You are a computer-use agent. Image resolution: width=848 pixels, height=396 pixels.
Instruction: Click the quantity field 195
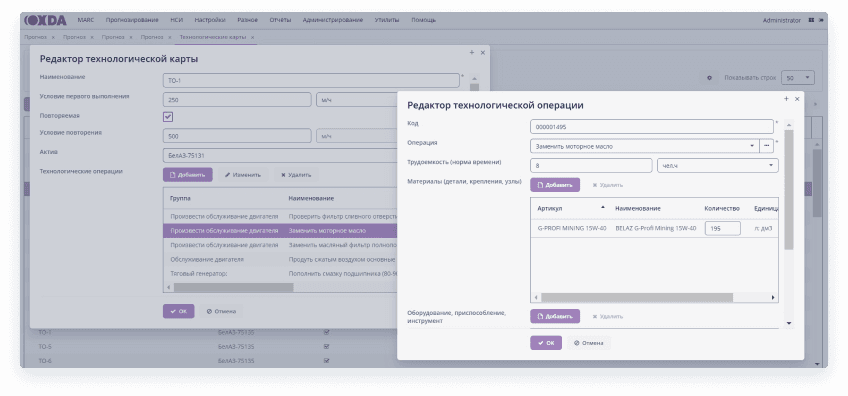(723, 228)
